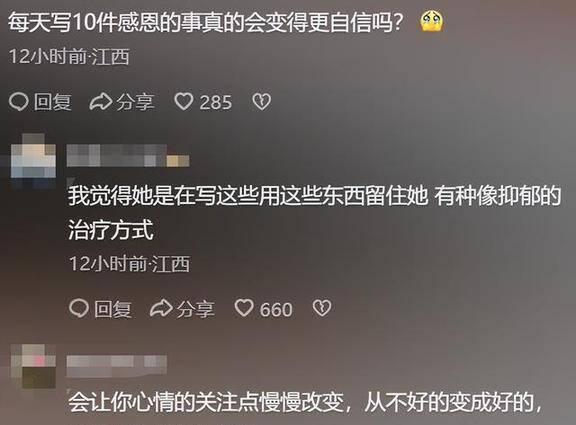Select the comment 会让你心情的关注点慢慢改变

[305, 403]
